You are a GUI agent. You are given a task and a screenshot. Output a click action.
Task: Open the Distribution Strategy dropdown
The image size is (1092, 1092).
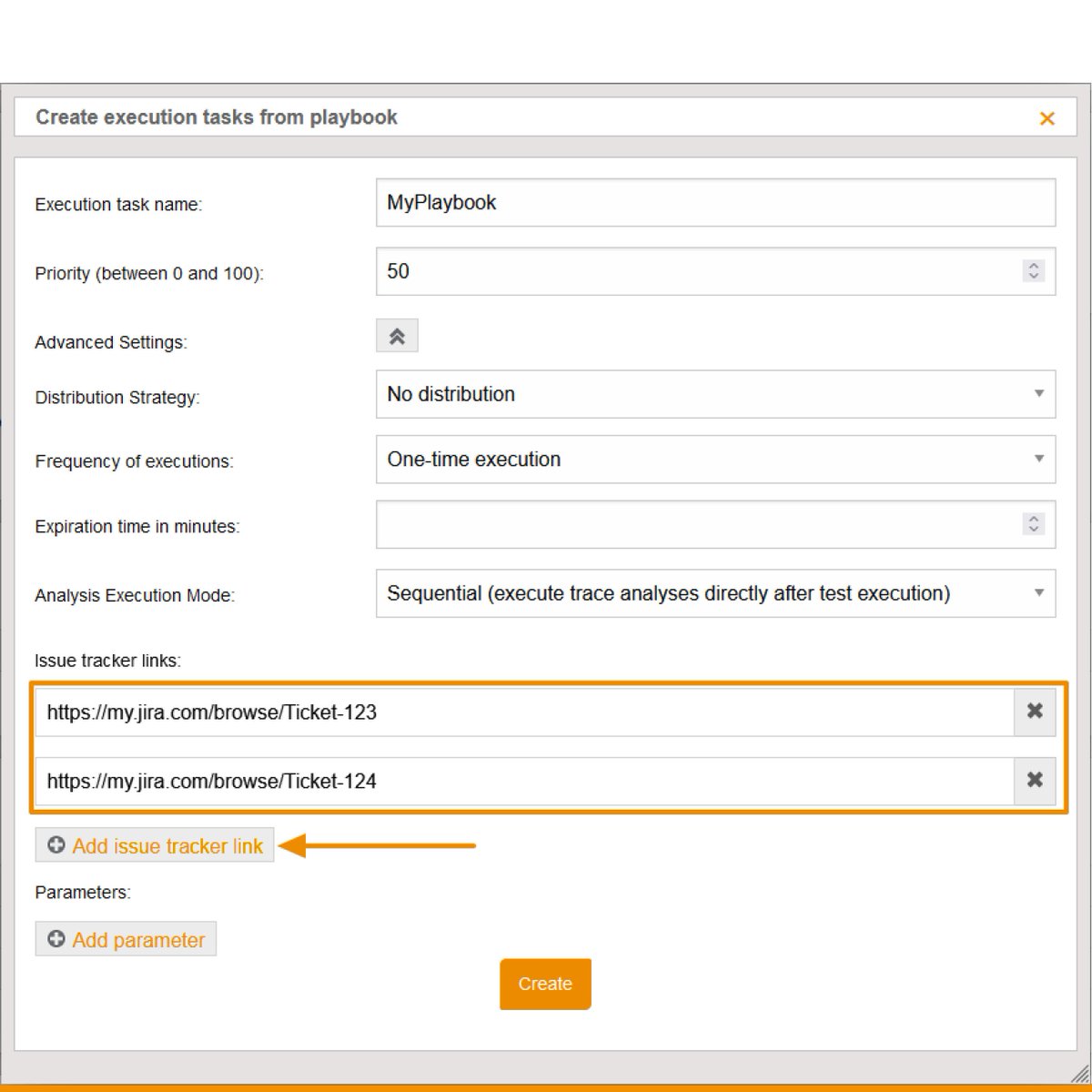point(715,394)
